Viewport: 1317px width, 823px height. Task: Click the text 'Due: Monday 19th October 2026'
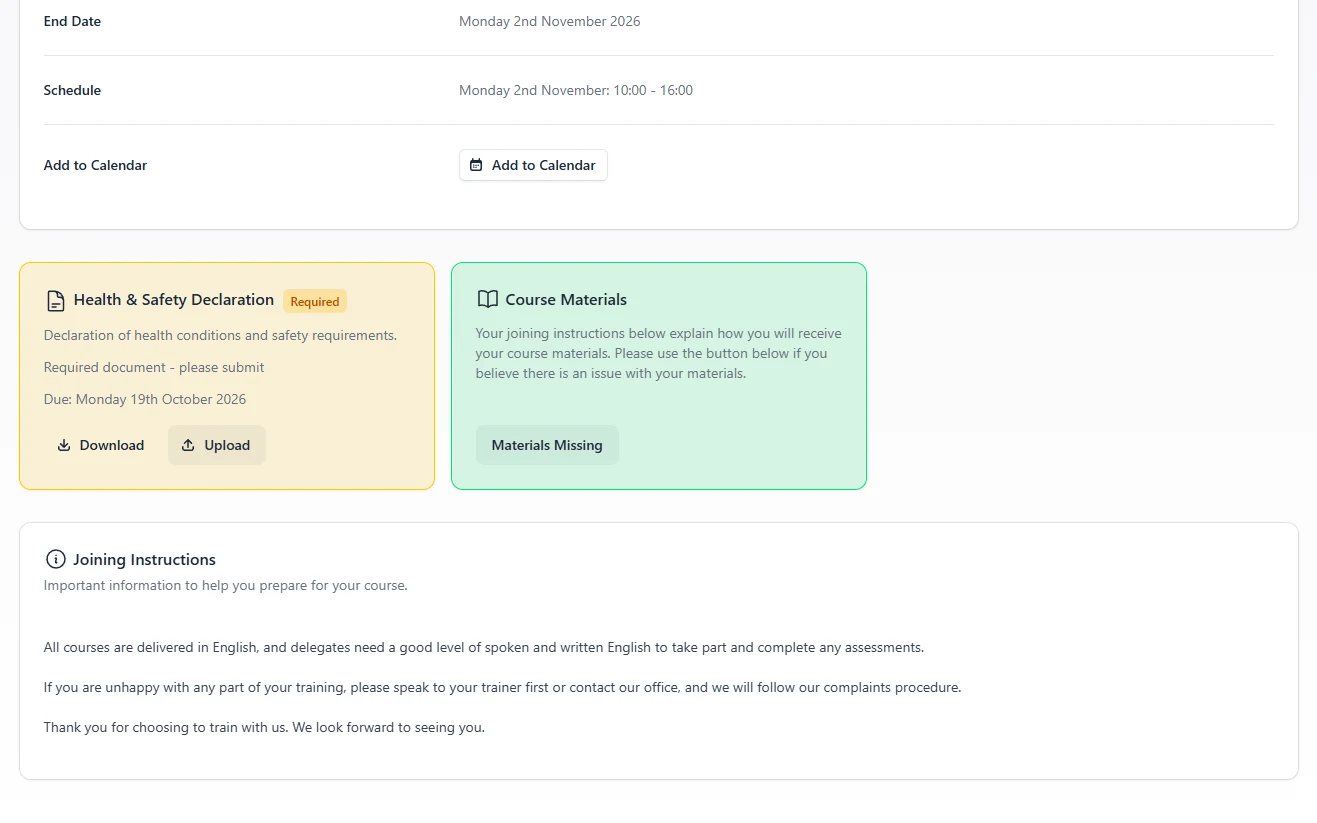click(x=145, y=399)
